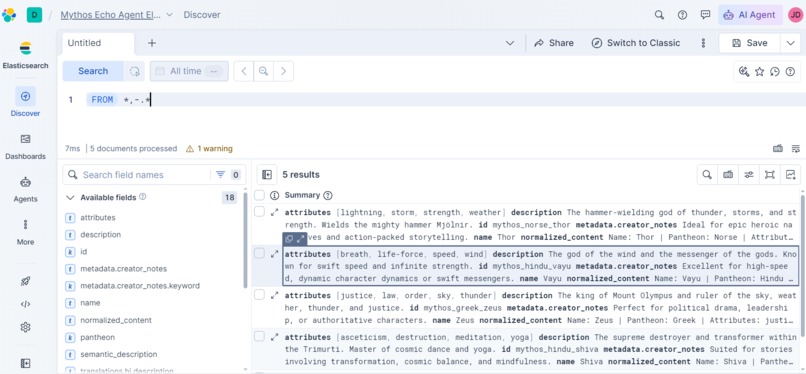The height and width of the screenshot is (374, 806).
Task: Zoom out the time range
Action: click(263, 71)
